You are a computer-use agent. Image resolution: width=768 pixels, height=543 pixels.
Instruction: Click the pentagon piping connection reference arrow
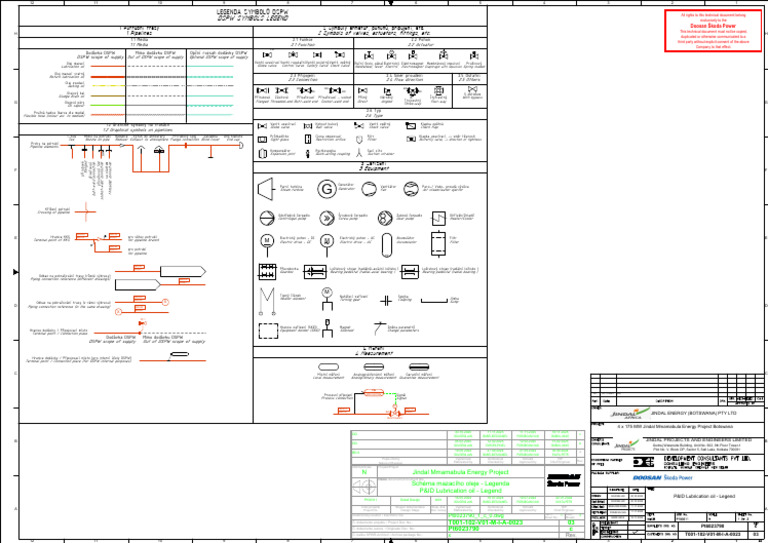[183, 271]
